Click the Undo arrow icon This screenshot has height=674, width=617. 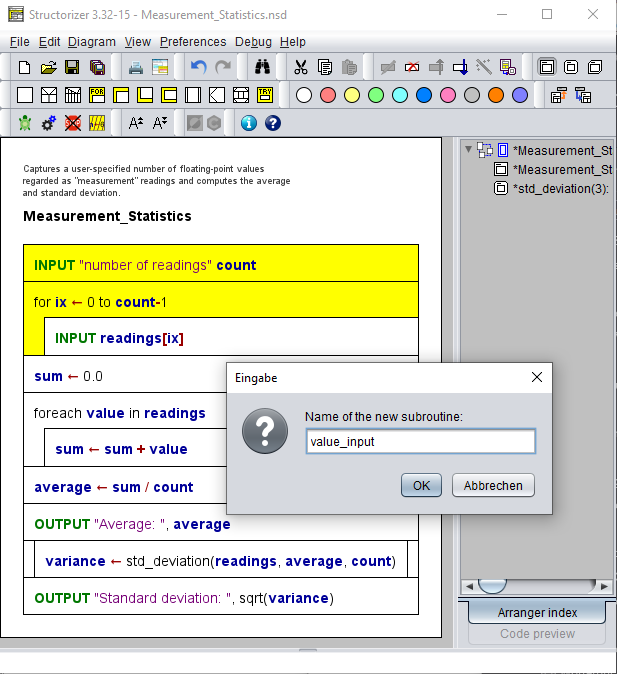199,67
